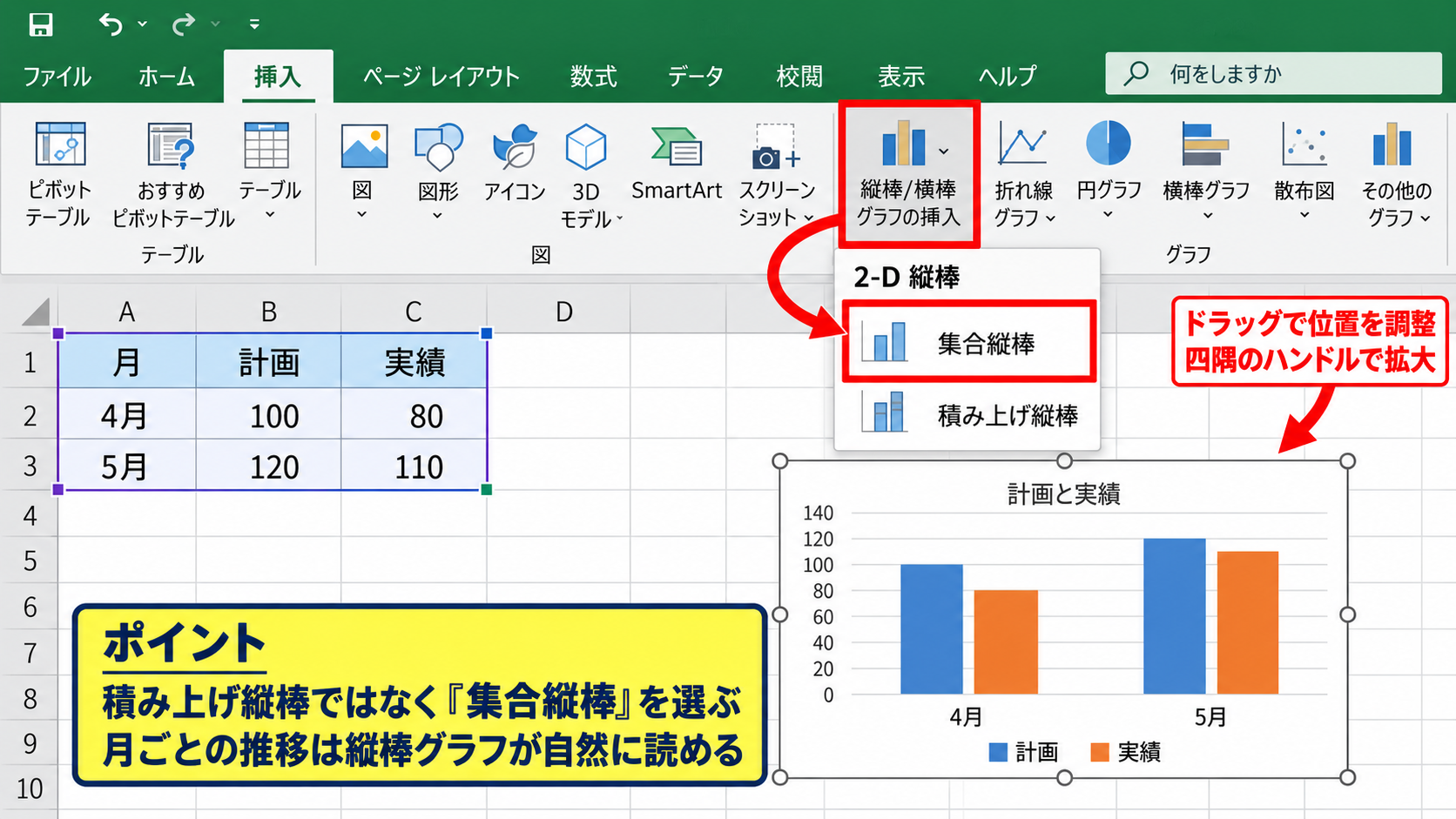This screenshot has height=819, width=1456.
Task: Switch to the 表示 tab
Action: (900, 77)
